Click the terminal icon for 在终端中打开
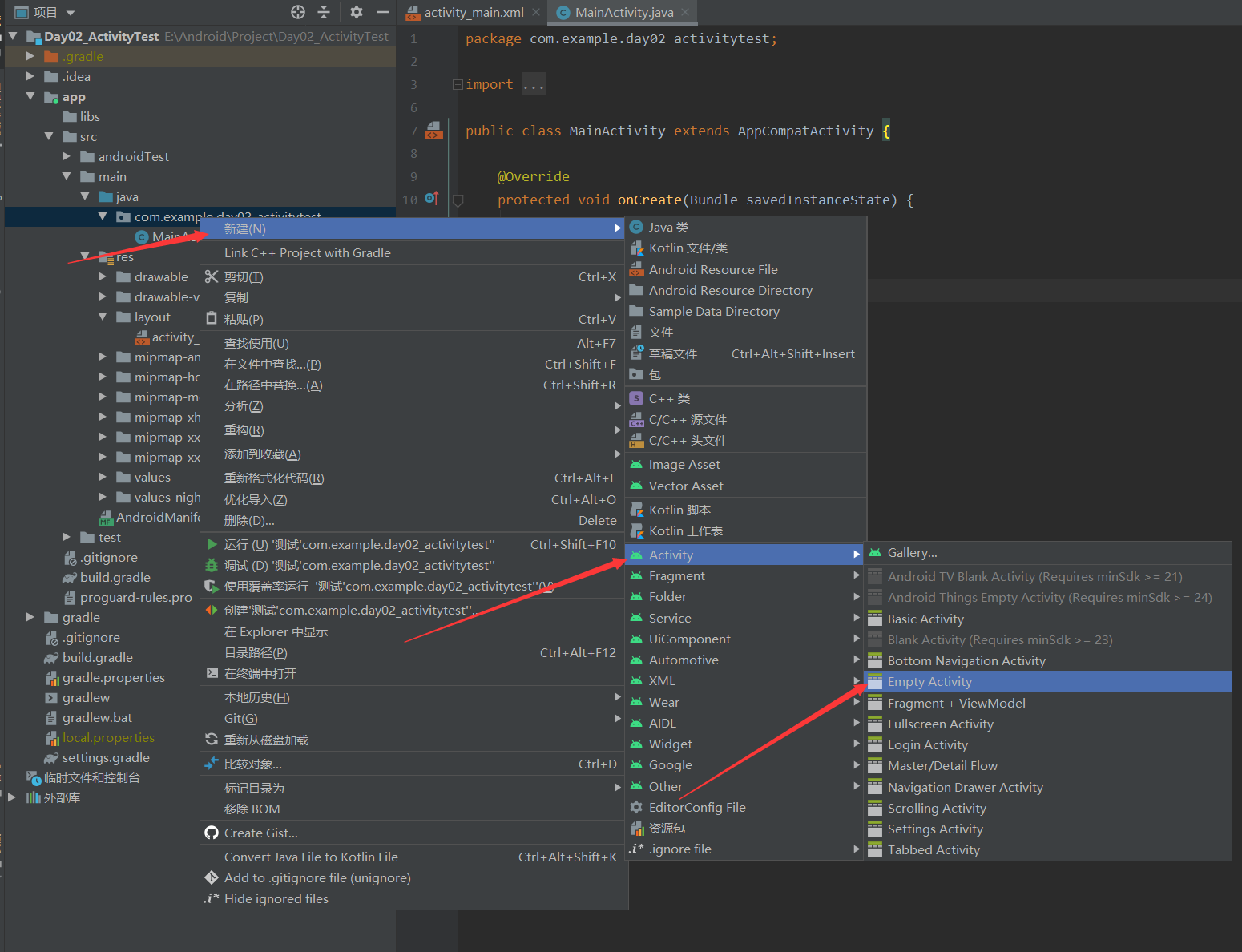The height and width of the screenshot is (952, 1242). (x=212, y=673)
